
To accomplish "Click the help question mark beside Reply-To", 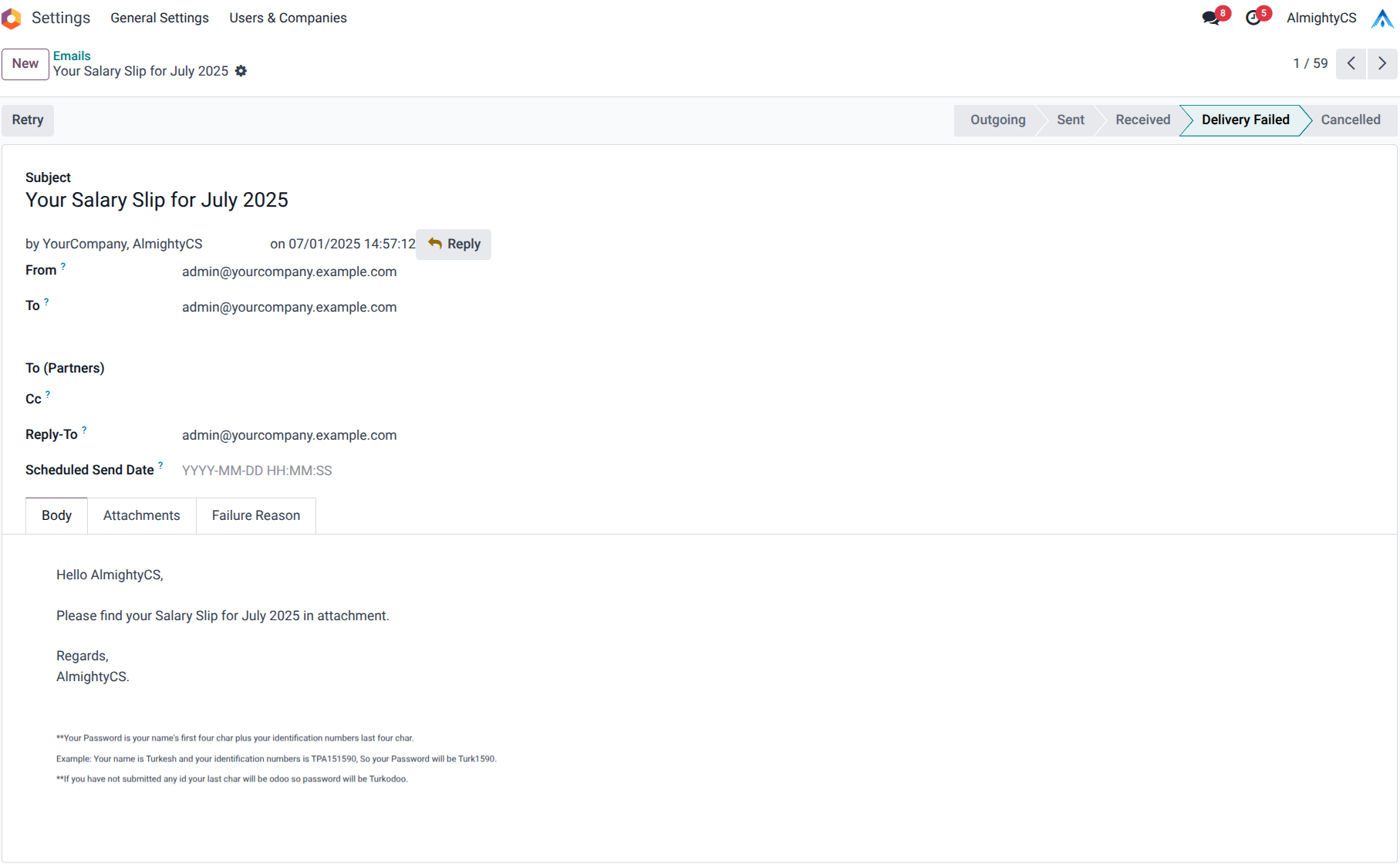I will pyautogui.click(x=84, y=430).
